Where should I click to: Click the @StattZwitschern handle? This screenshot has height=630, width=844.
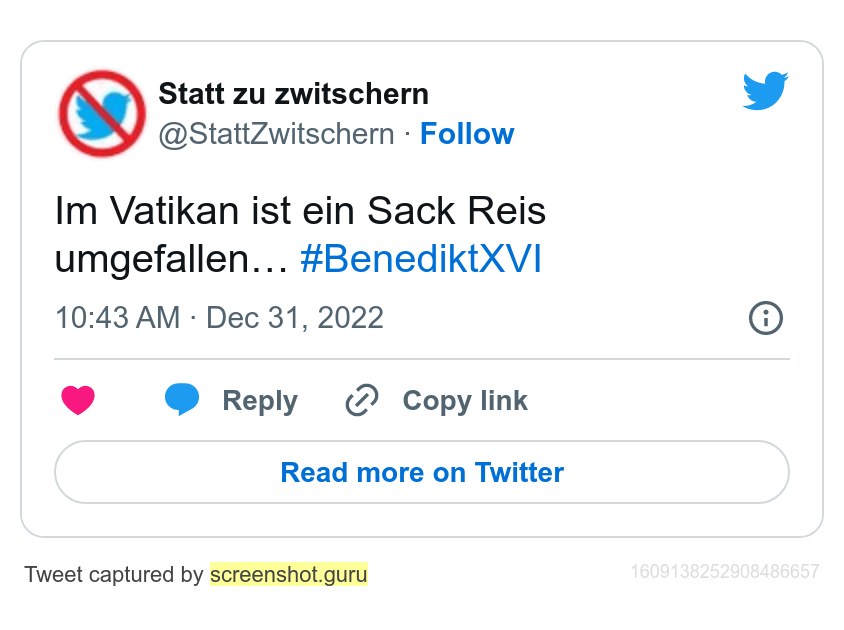(x=276, y=134)
